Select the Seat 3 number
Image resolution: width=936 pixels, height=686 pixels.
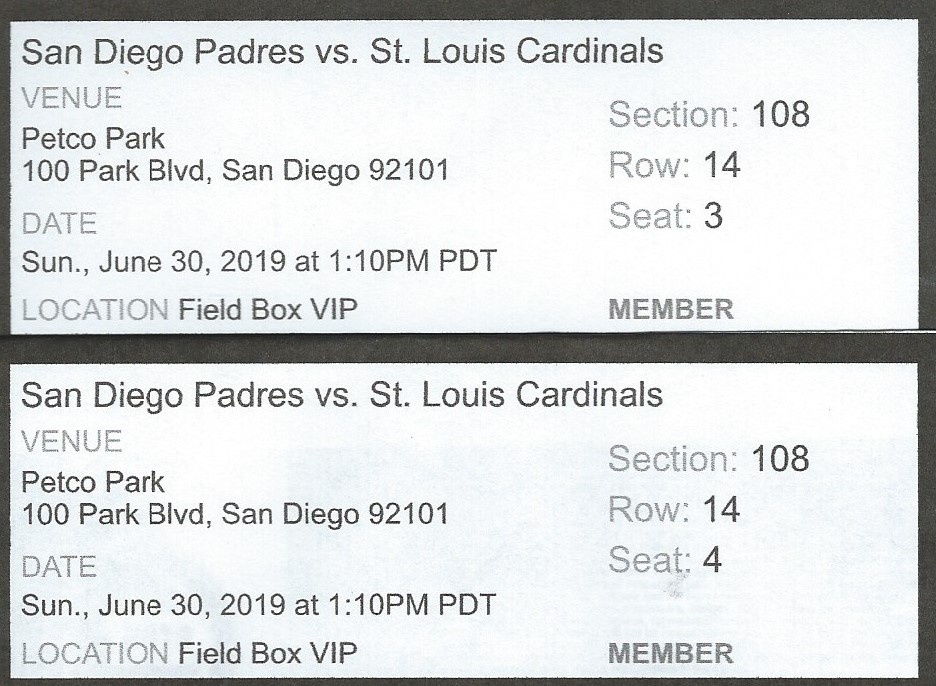click(712, 217)
